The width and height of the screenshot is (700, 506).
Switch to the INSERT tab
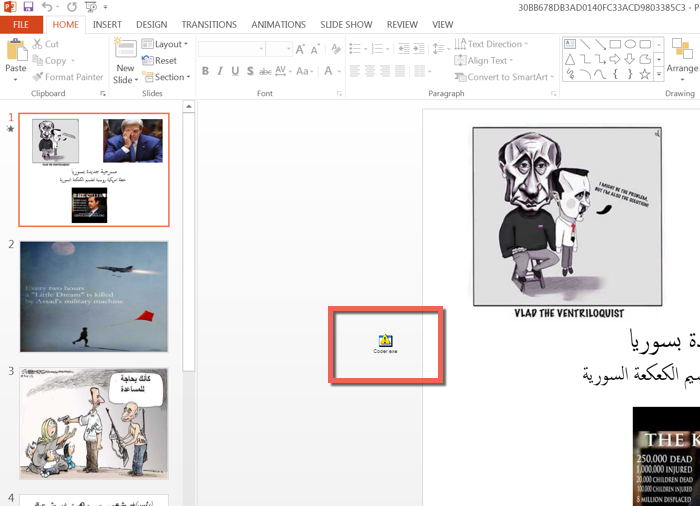pyautogui.click(x=107, y=25)
